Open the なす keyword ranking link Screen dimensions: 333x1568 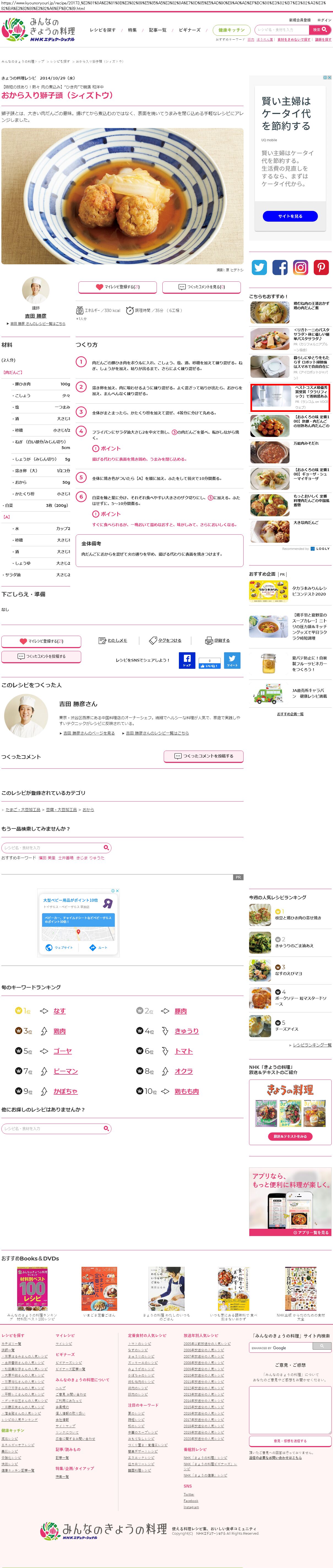tap(59, 1011)
